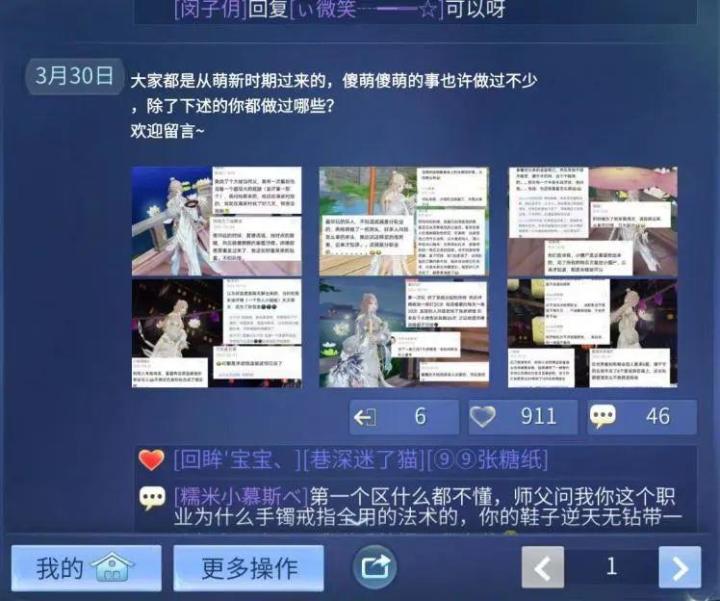Screen dimensions: 720x601
Task: Open the top-right post image thumbnail
Action: tap(592, 221)
